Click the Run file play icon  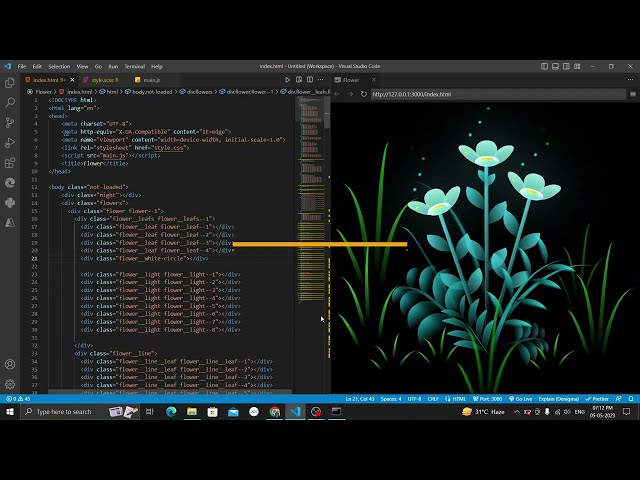point(287,80)
